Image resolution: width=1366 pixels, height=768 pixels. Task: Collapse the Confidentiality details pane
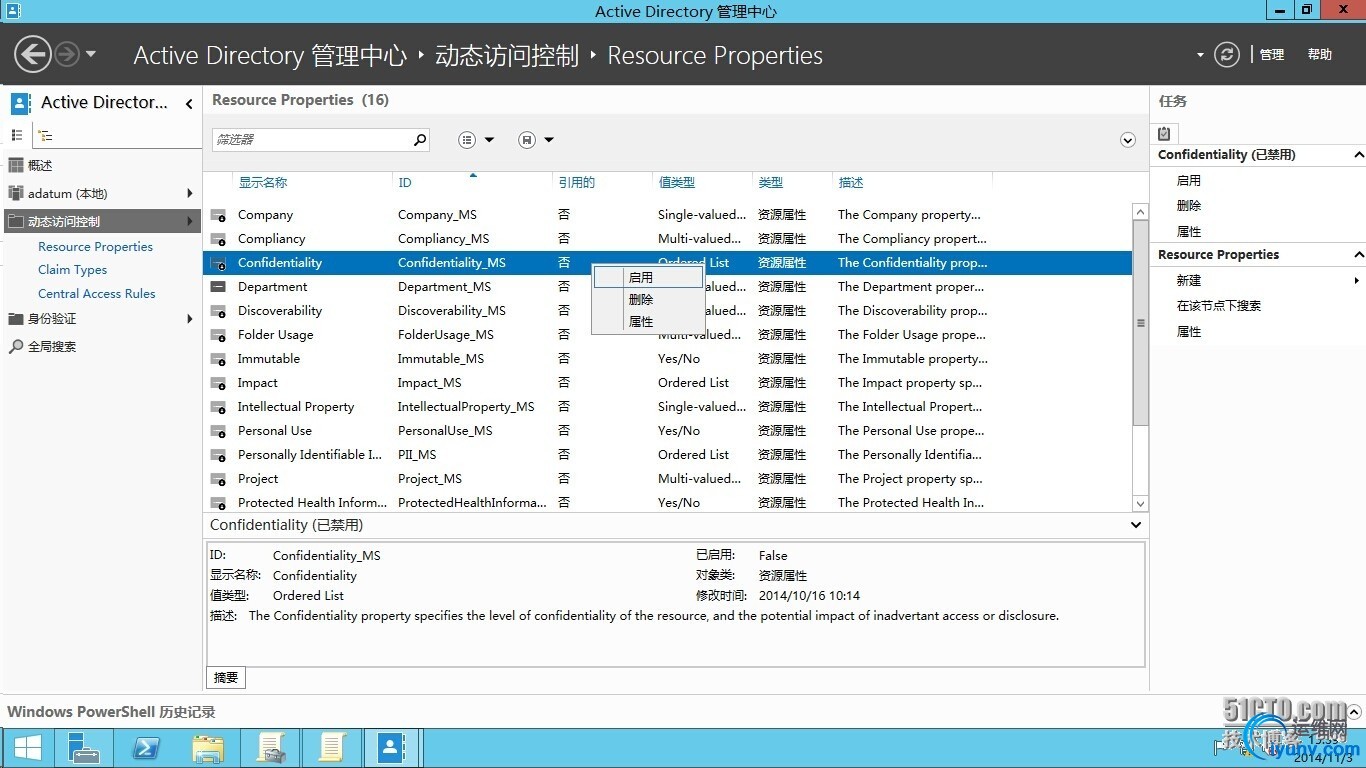point(1136,525)
